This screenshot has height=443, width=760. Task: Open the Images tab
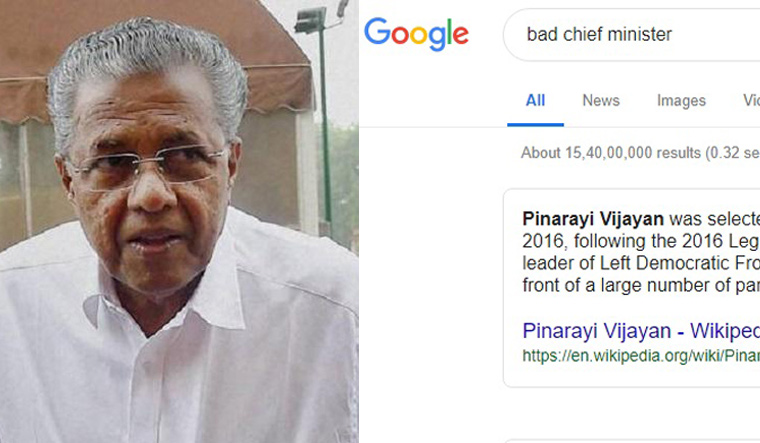[681, 100]
